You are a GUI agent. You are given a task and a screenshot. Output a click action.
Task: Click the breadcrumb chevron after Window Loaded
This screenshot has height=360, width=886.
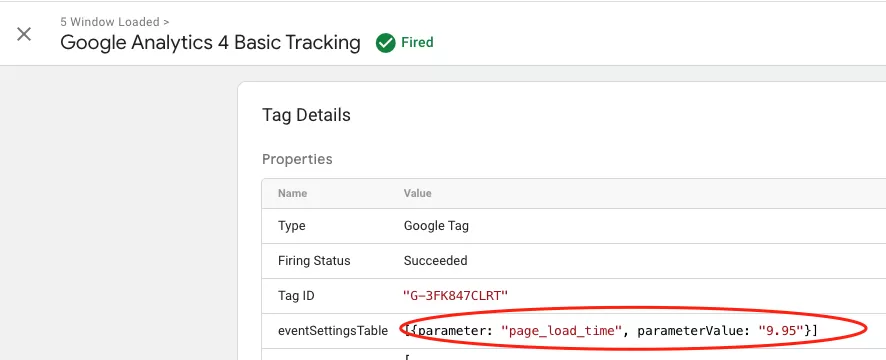point(166,22)
